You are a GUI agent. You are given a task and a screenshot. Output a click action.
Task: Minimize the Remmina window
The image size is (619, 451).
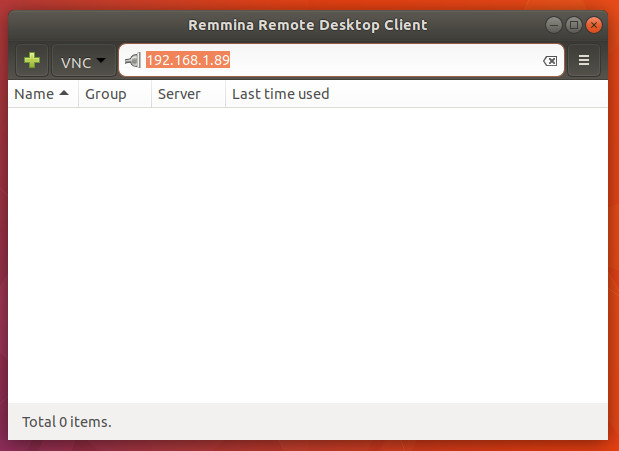click(554, 24)
